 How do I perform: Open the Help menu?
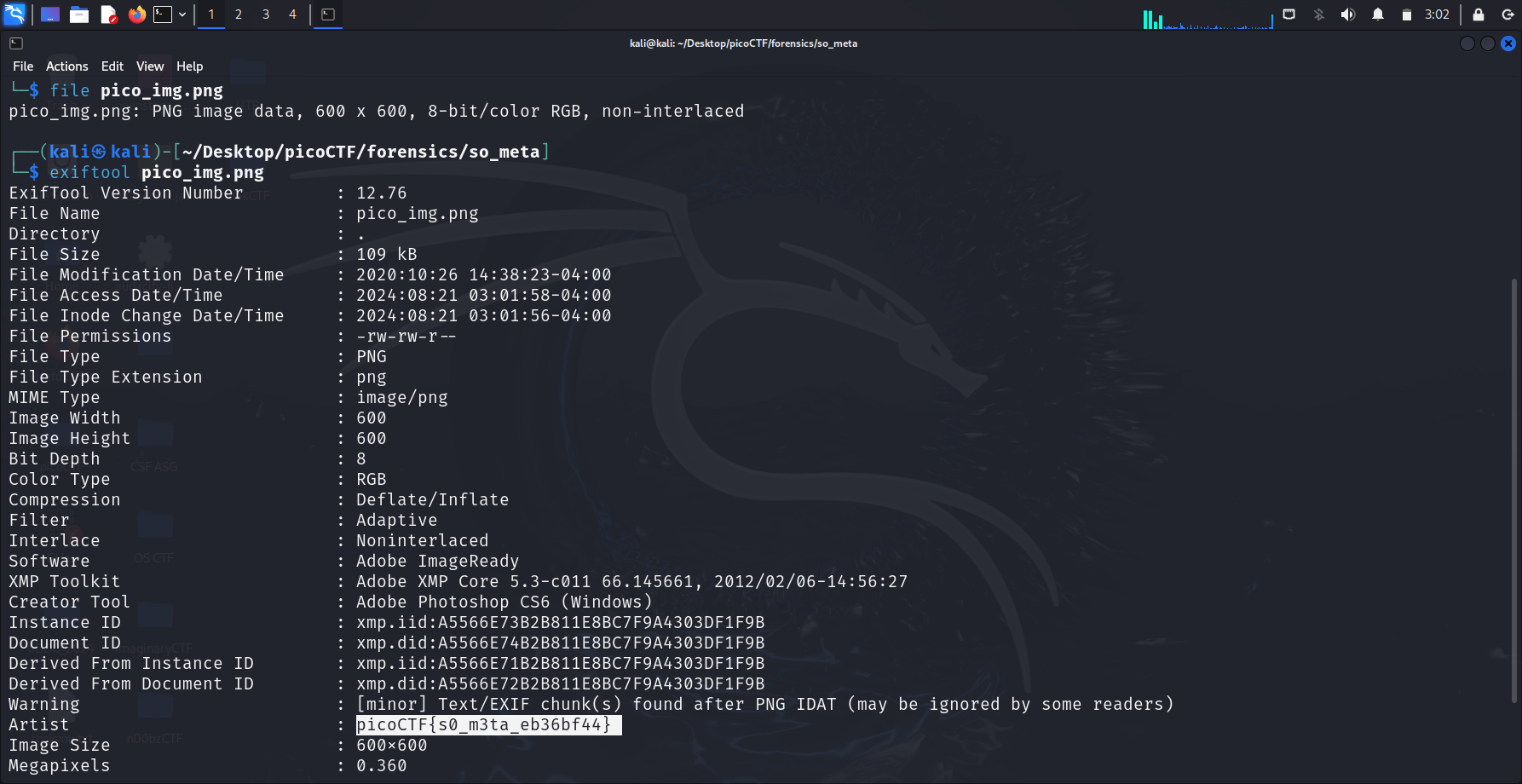[189, 66]
